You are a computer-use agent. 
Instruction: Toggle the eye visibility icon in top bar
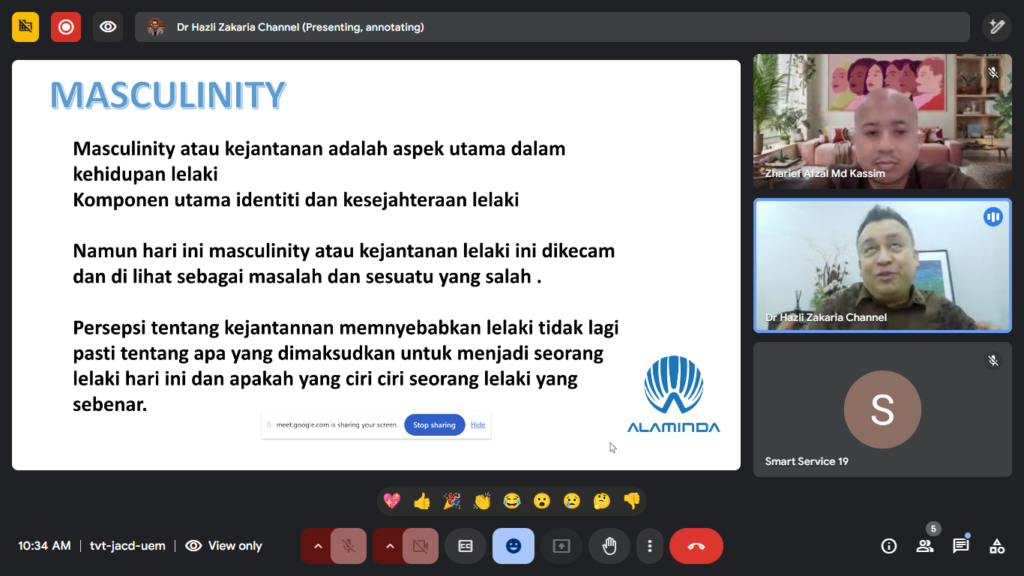point(108,27)
